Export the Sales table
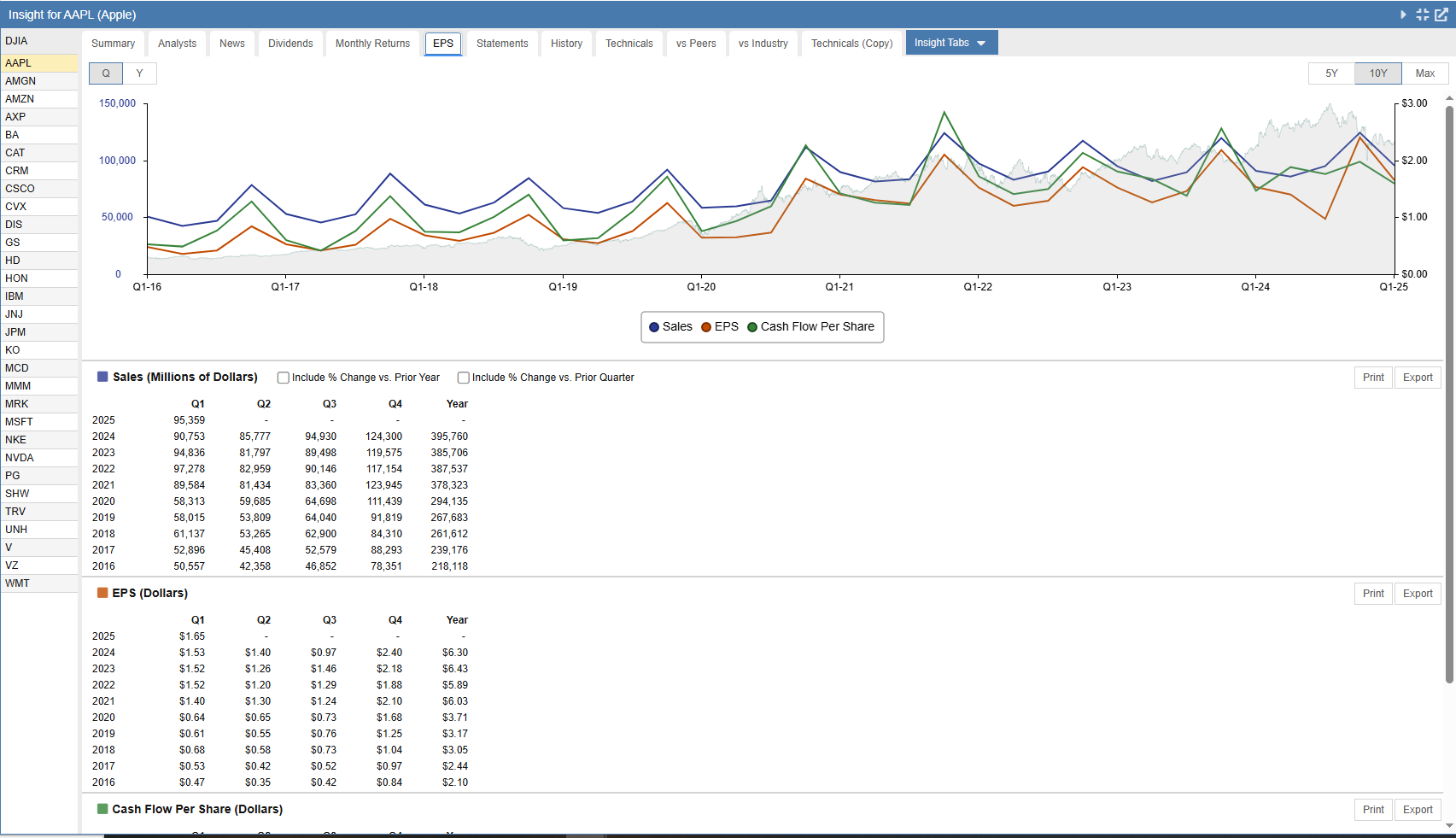This screenshot has width=1456, height=838. (1418, 378)
